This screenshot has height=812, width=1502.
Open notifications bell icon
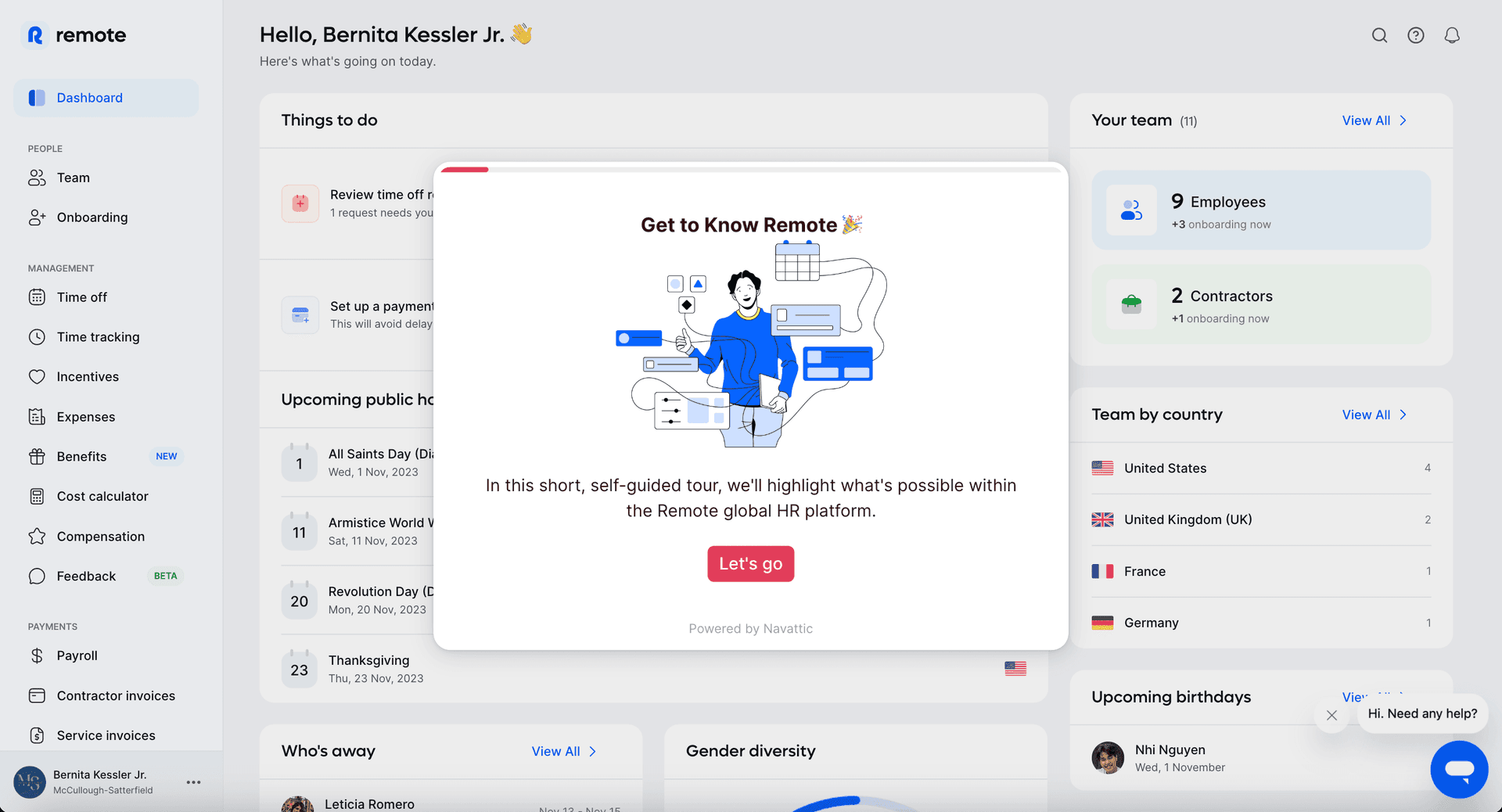coord(1451,35)
